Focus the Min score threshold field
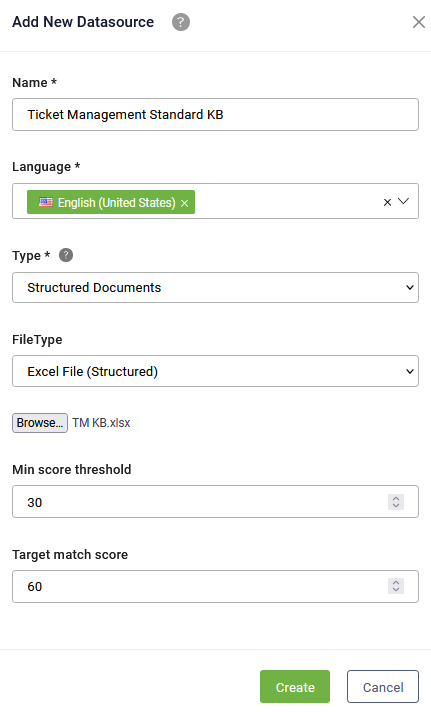This screenshot has width=431, height=713. 216,502
